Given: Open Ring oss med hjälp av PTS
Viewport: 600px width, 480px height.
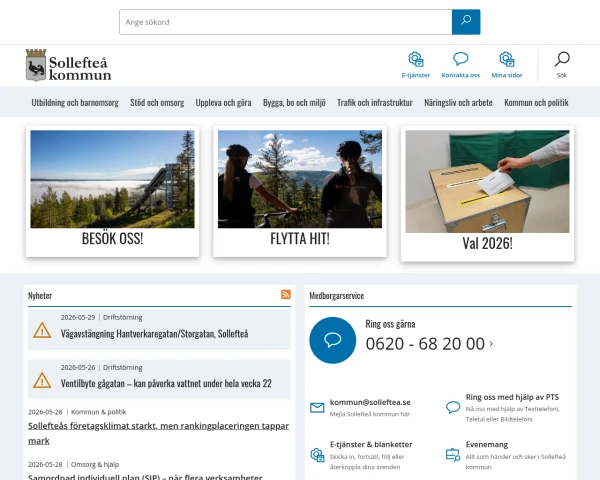Looking at the screenshot, I should [512, 397].
